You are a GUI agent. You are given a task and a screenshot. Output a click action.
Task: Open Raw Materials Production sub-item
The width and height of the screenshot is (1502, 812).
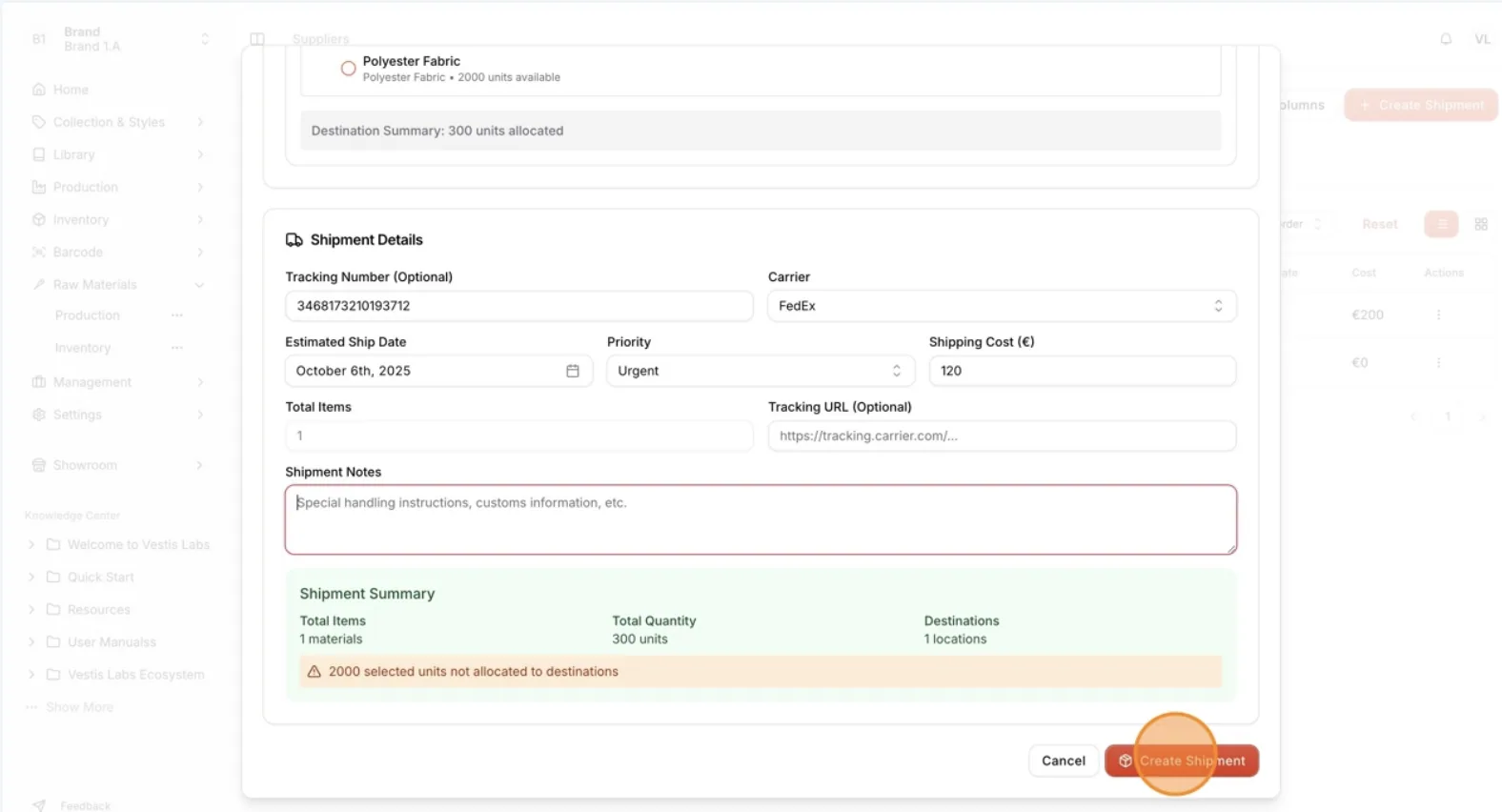(88, 315)
